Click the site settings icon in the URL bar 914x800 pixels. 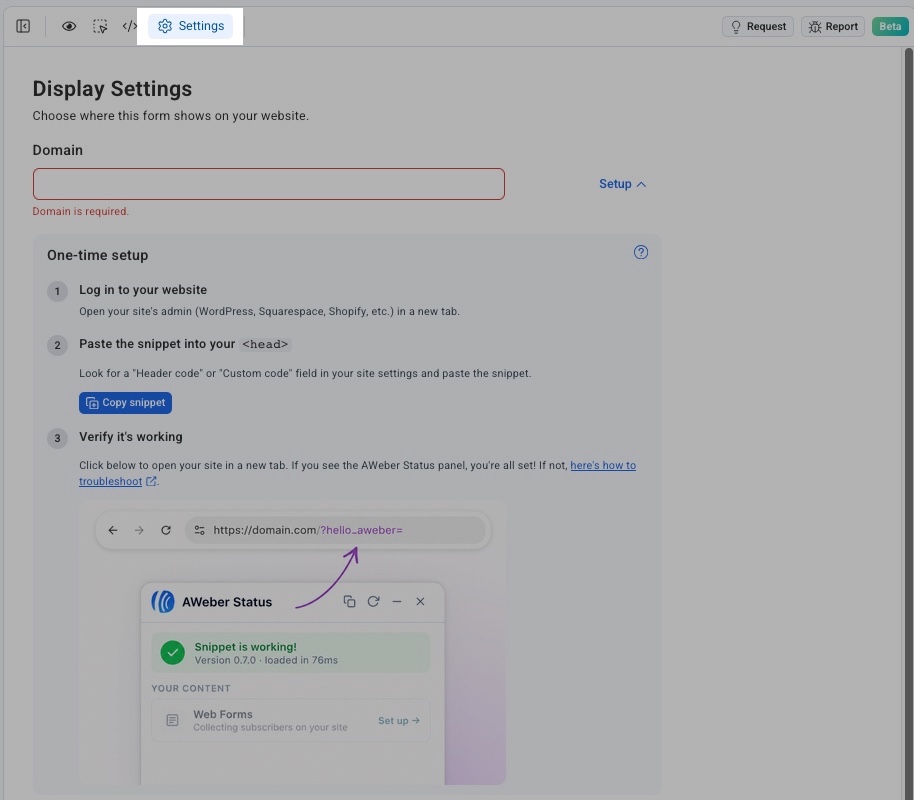point(199,530)
